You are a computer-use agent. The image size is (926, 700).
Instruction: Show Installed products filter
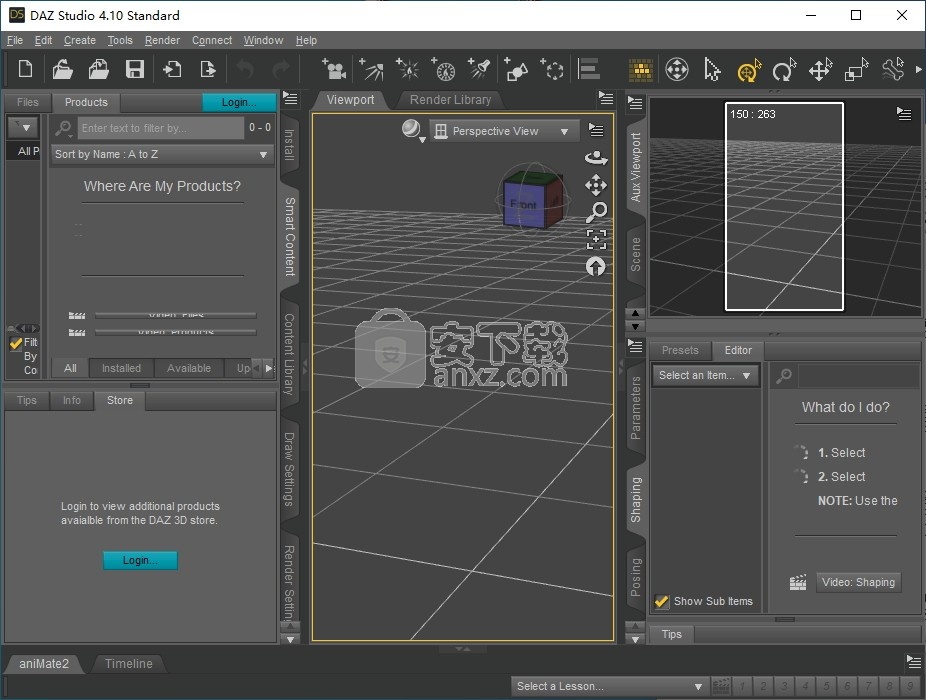(121, 368)
